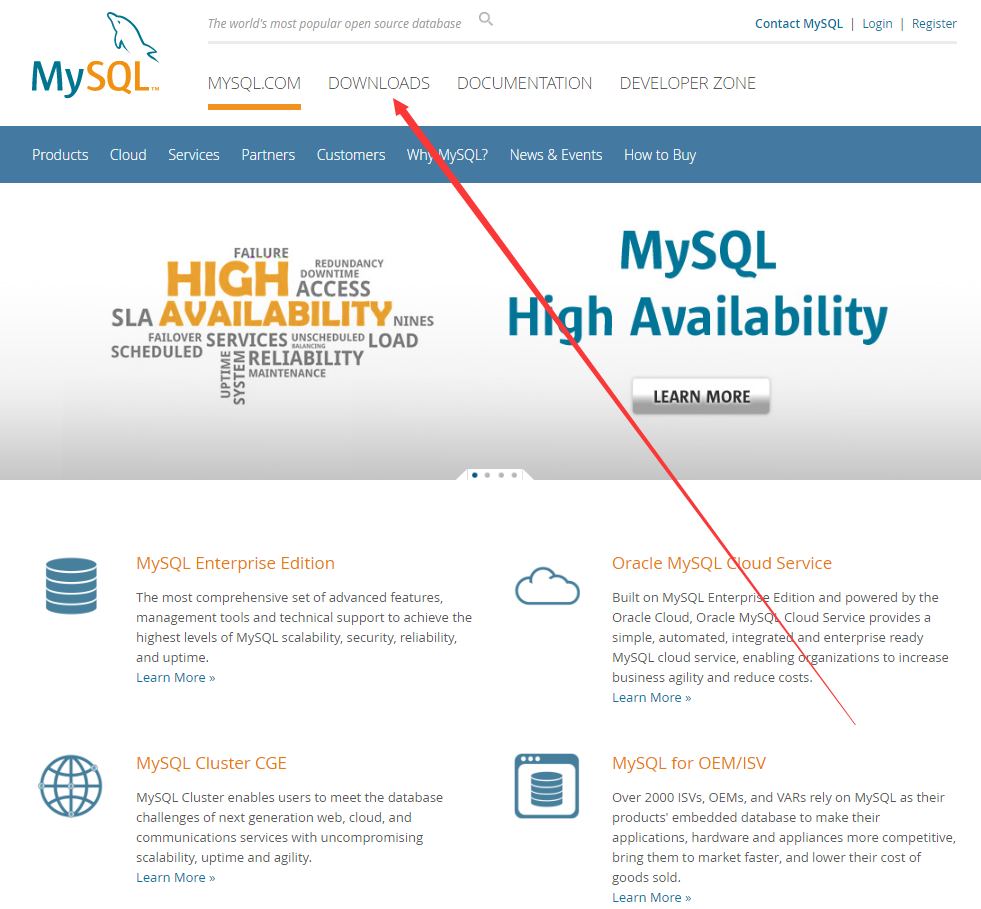Select the fourth carousel dot
981x909 pixels.
[514, 475]
